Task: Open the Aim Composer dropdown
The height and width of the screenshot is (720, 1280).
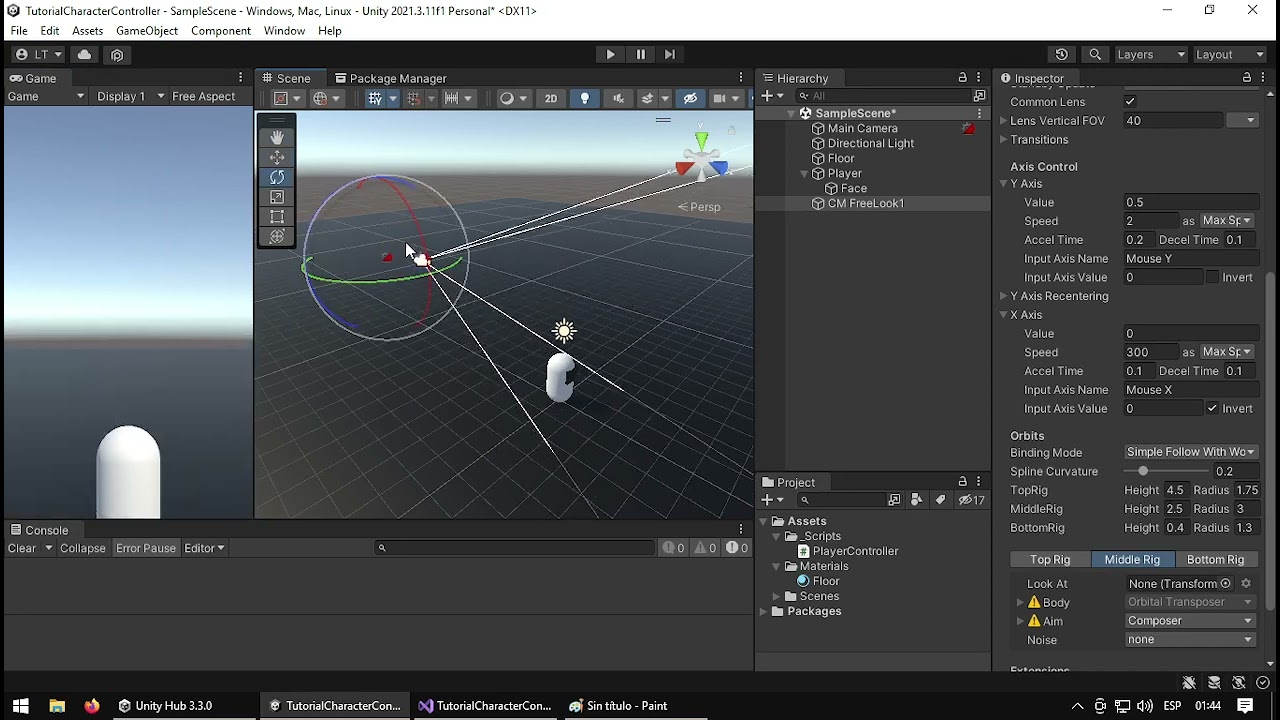Action: [x=1190, y=621]
